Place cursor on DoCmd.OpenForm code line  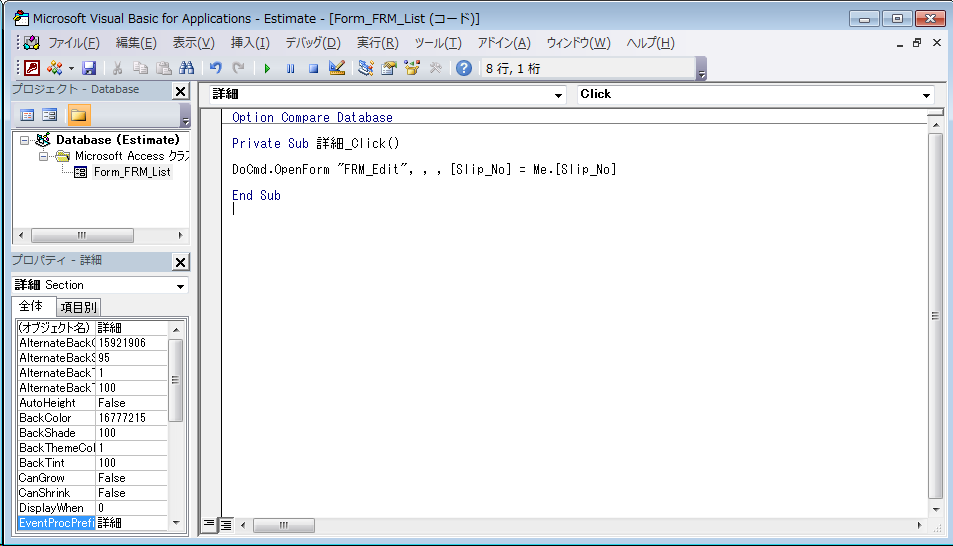(x=424, y=170)
